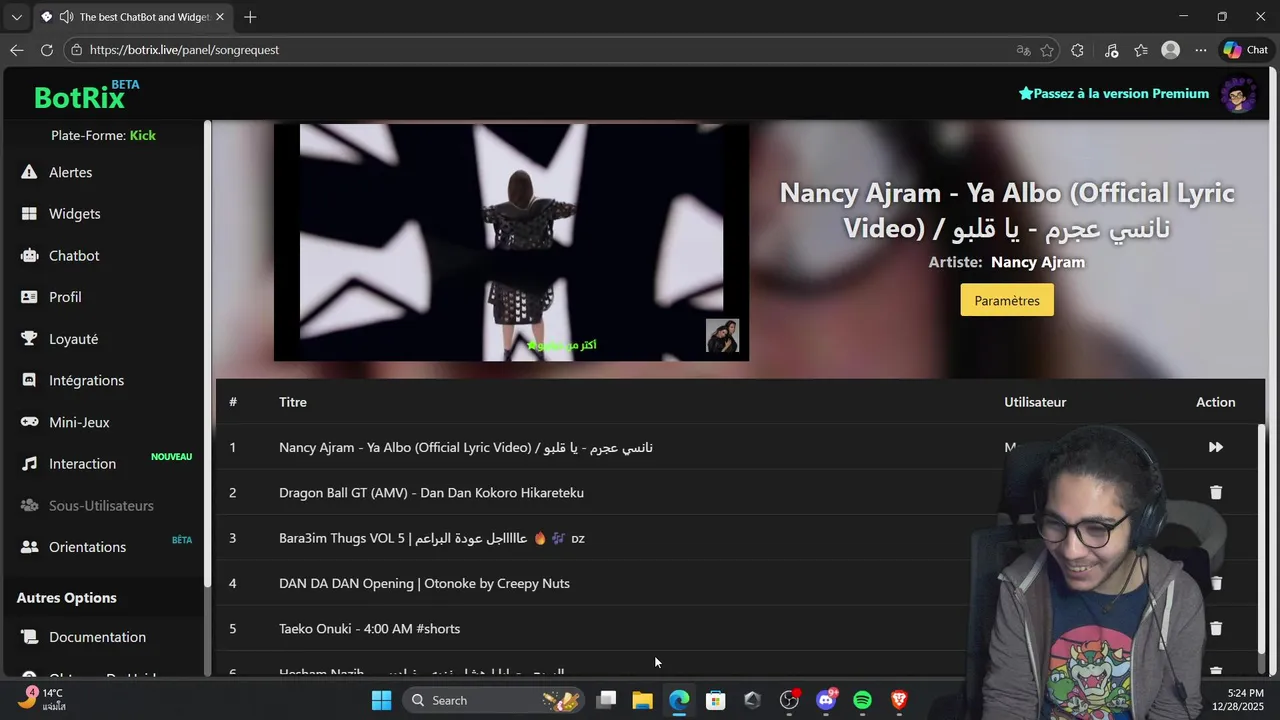Open the browser profile icon
This screenshot has height=720, width=1280.
pyautogui.click(x=1171, y=50)
